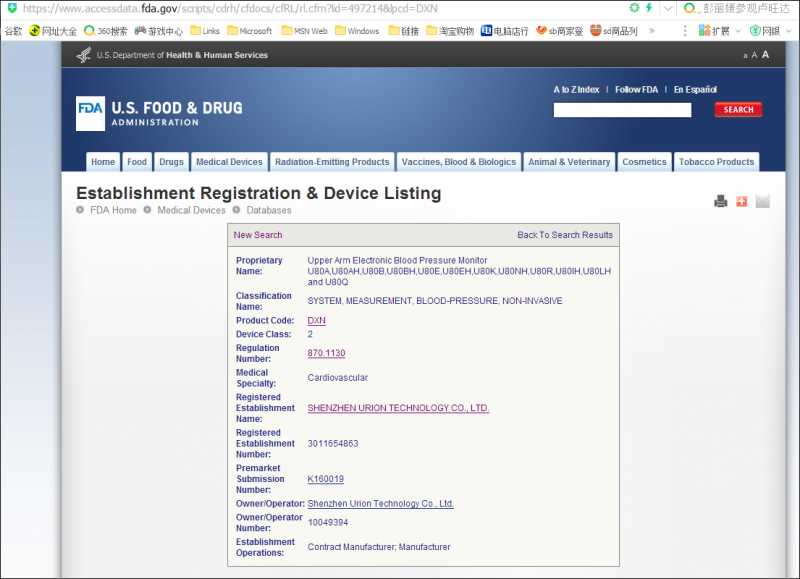Click the lightning speed-mode icon
Screen dimensions: 800x579
pyautogui.click(x=649, y=8)
